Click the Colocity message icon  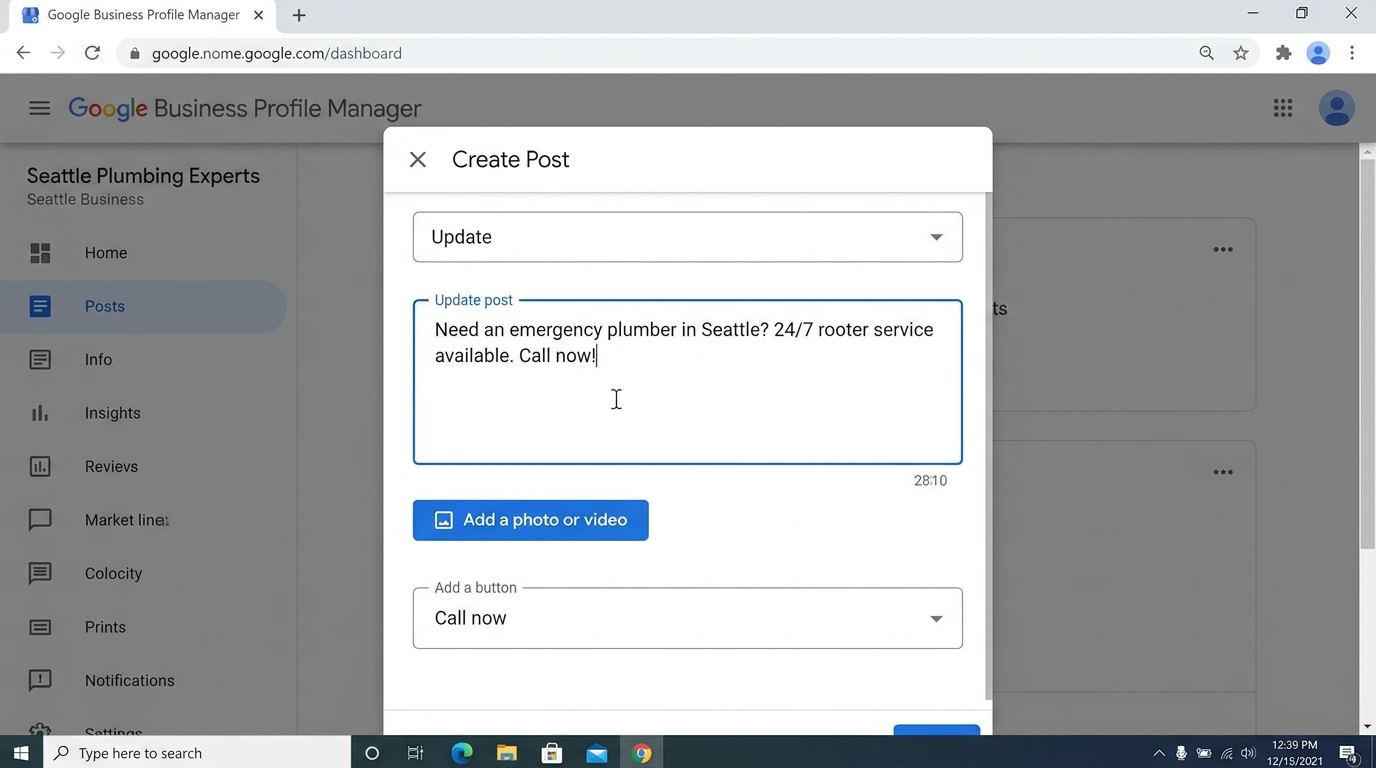(x=40, y=574)
